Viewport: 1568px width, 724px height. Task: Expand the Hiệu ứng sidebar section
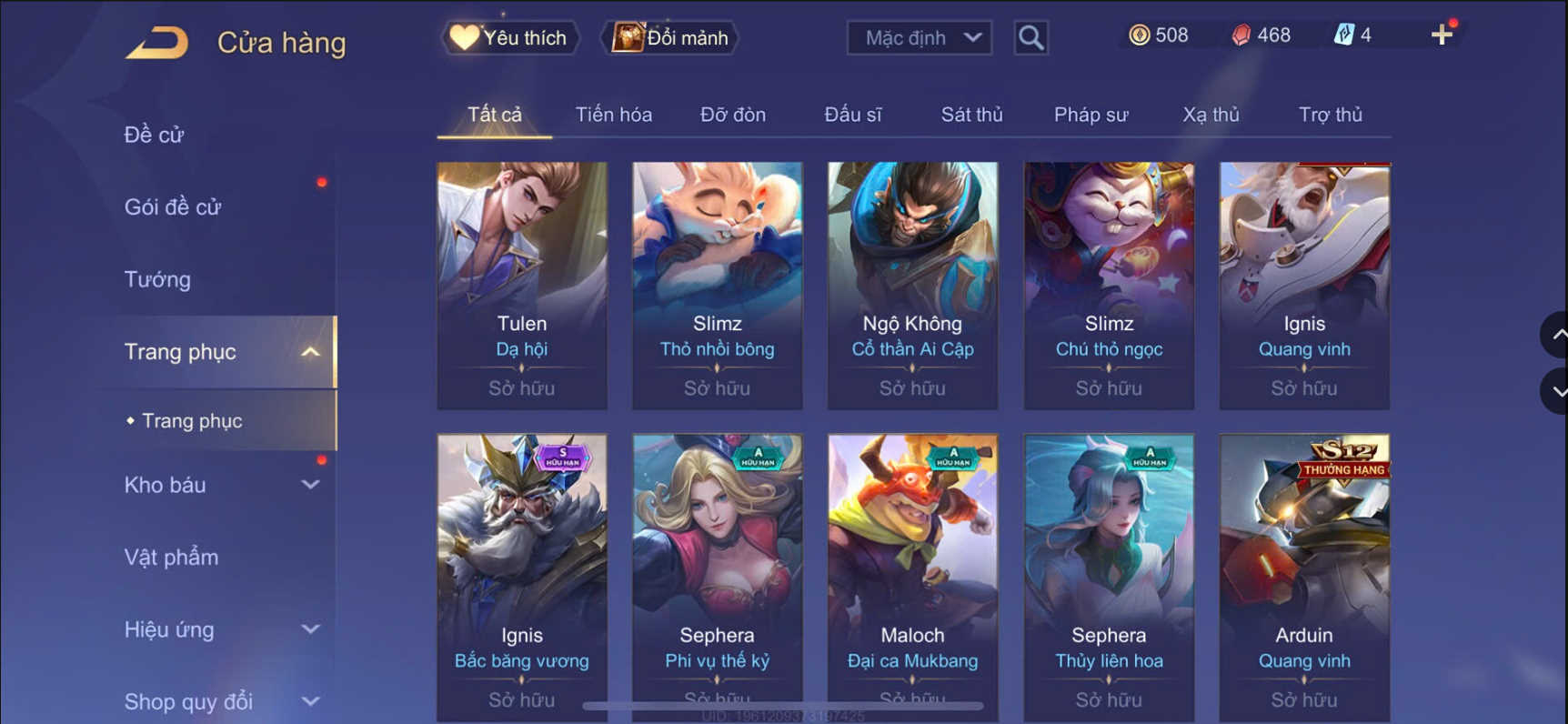[310, 629]
